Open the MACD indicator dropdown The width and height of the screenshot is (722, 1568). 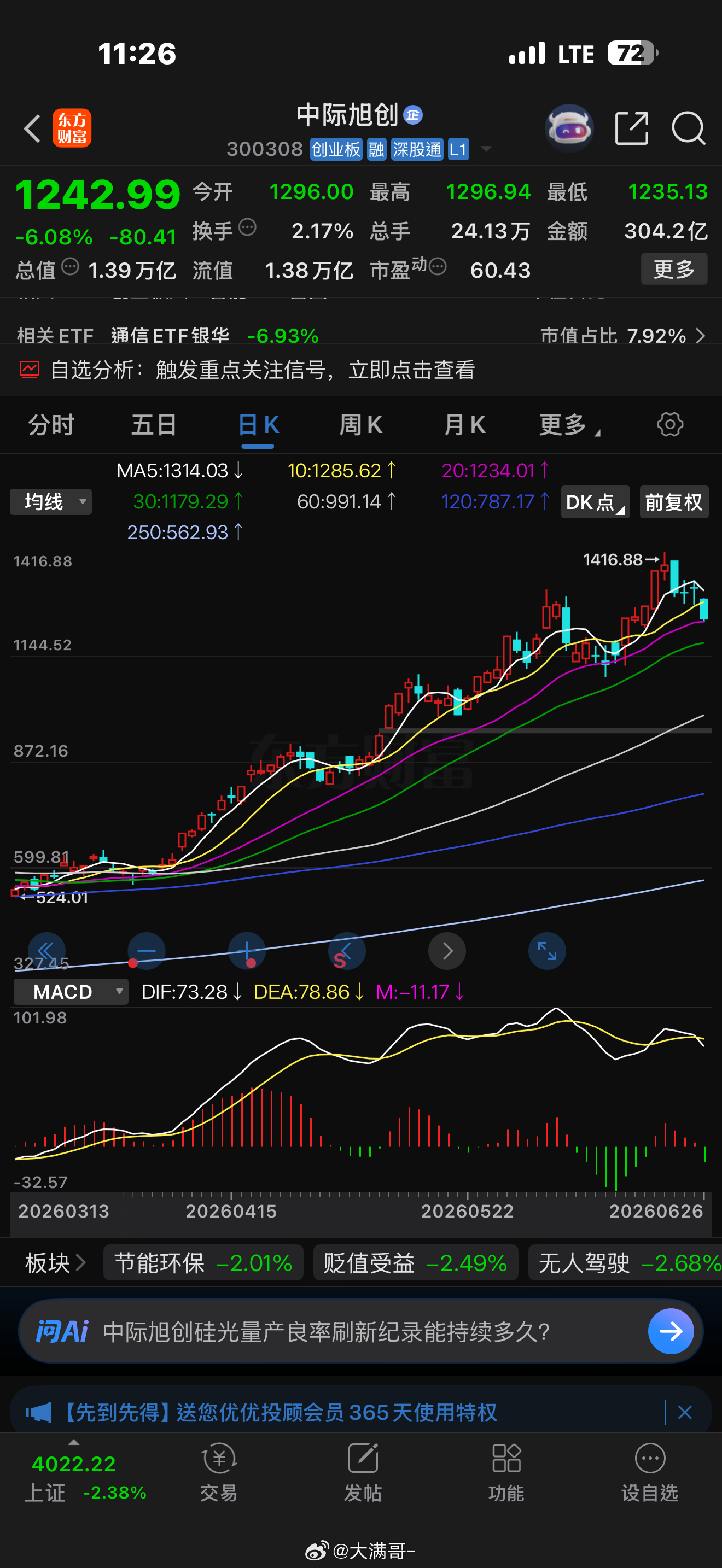coord(71,992)
